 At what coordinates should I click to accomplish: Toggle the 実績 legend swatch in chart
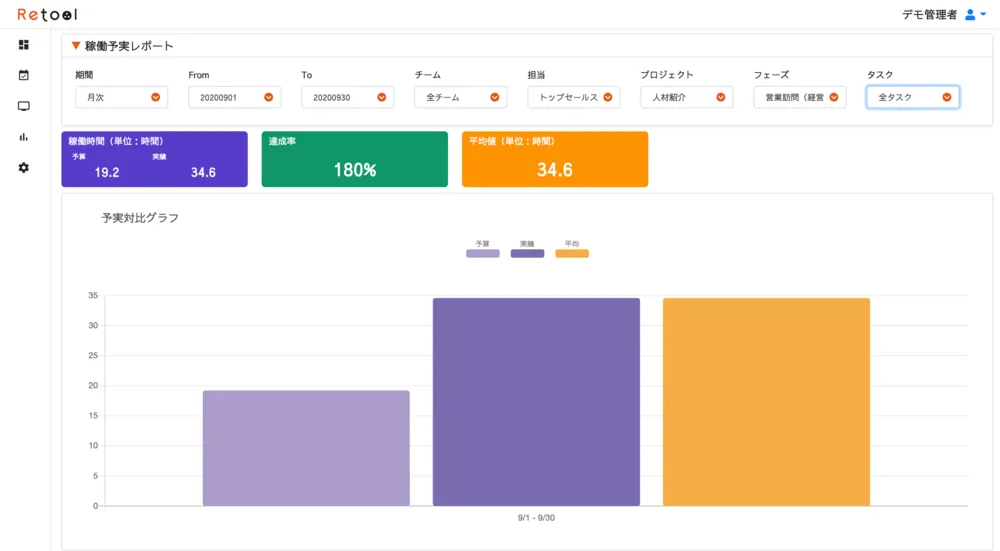coord(527,253)
